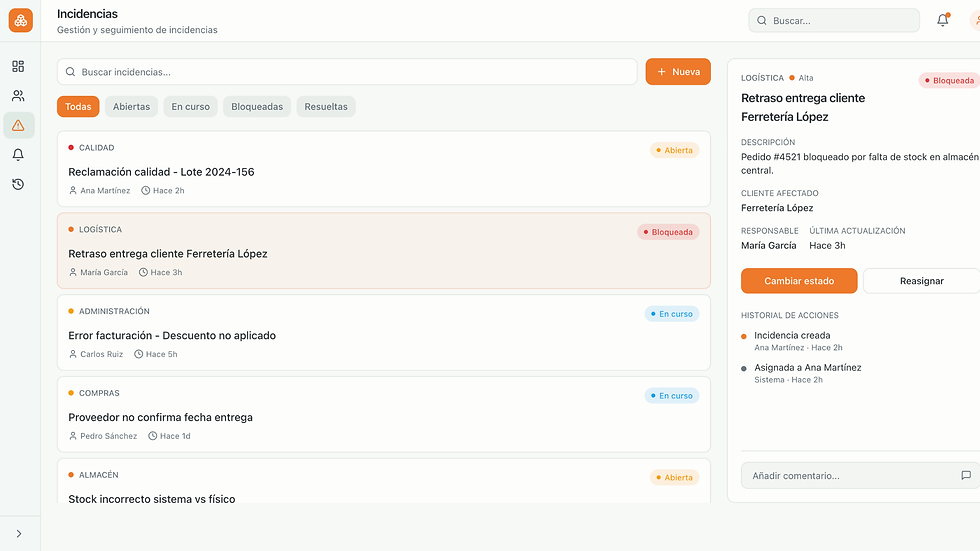Show the Resueltas incidents tab
The width and height of the screenshot is (980, 551).
tap(326, 107)
